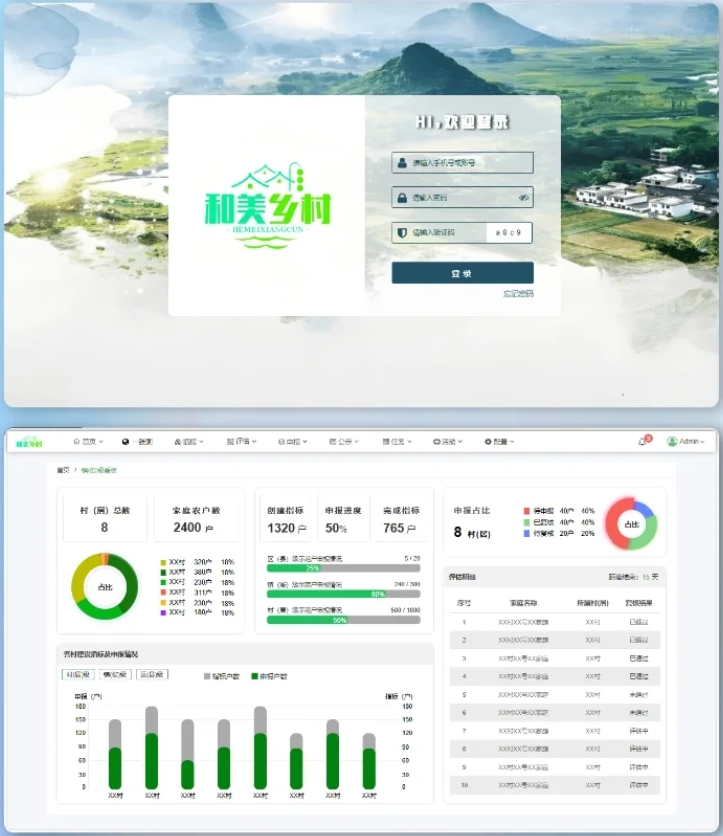Switch to 镇(街)级 tab in bar chart
This screenshot has height=836, width=723.
coord(115,674)
